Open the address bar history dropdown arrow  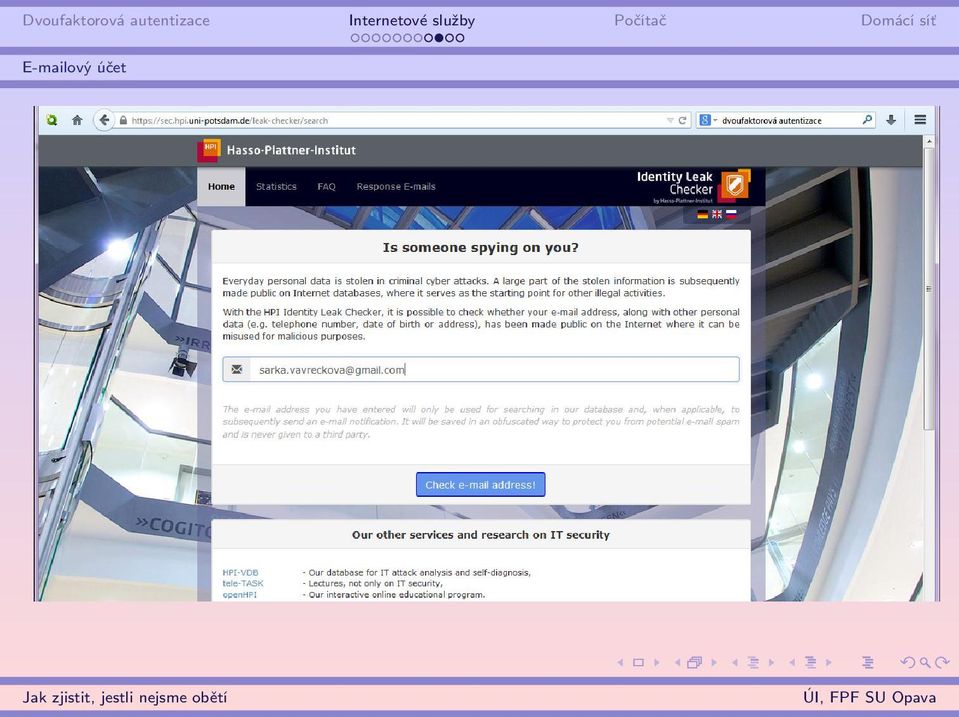[670, 121]
